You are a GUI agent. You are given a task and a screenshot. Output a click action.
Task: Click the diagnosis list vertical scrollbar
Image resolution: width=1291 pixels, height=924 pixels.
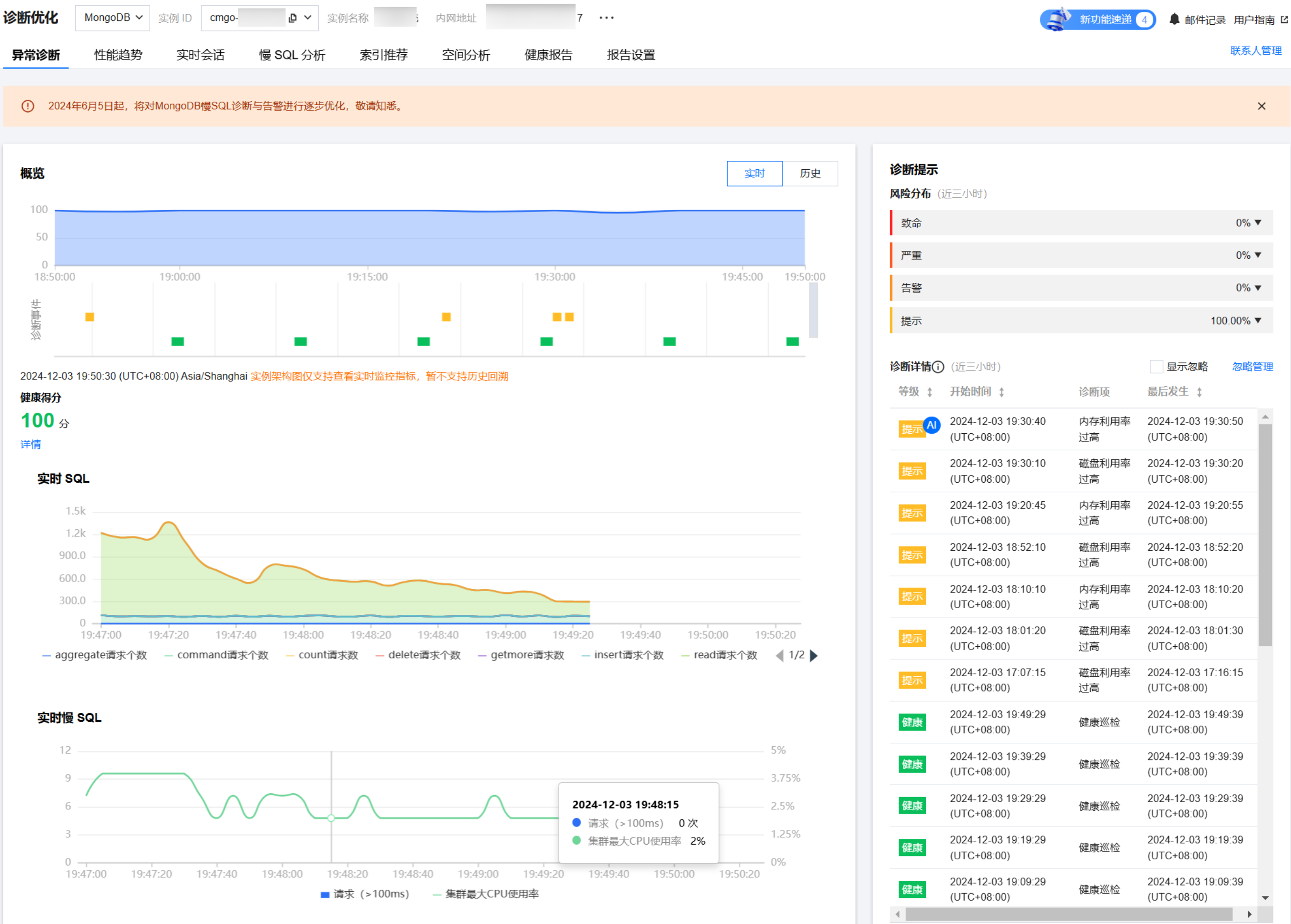point(1265,535)
